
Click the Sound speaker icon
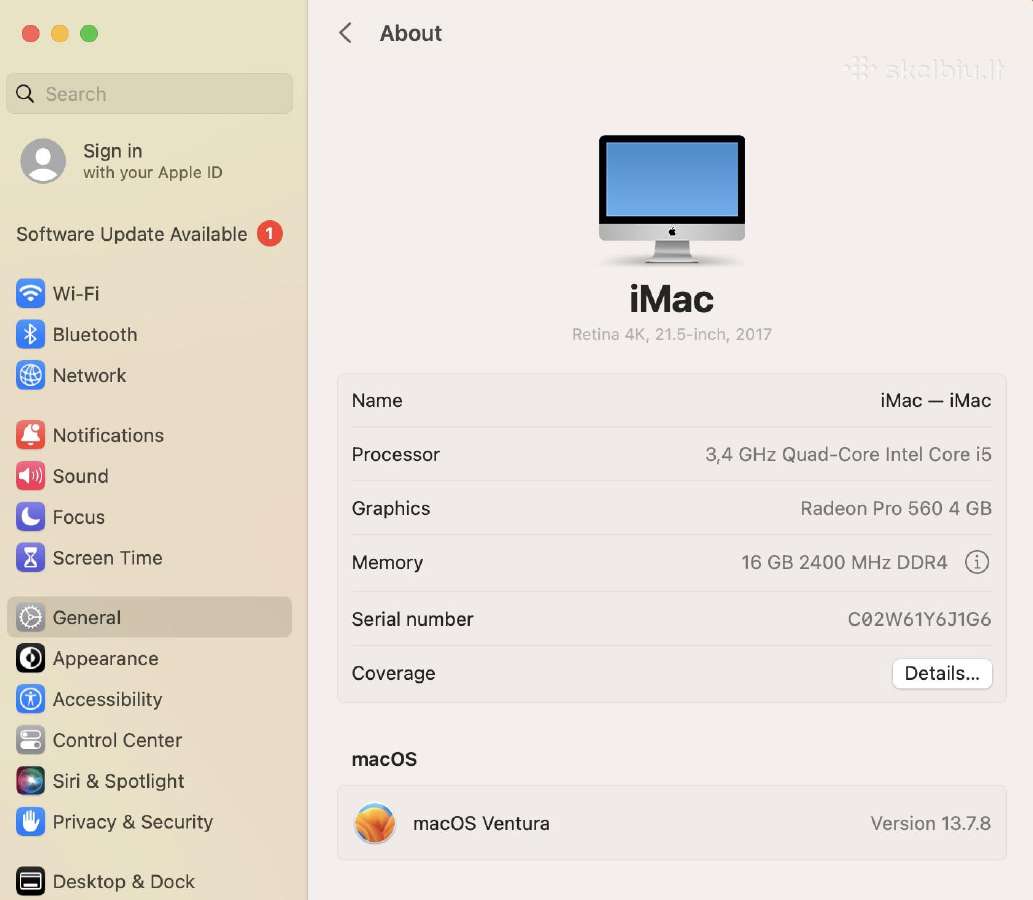click(x=30, y=476)
